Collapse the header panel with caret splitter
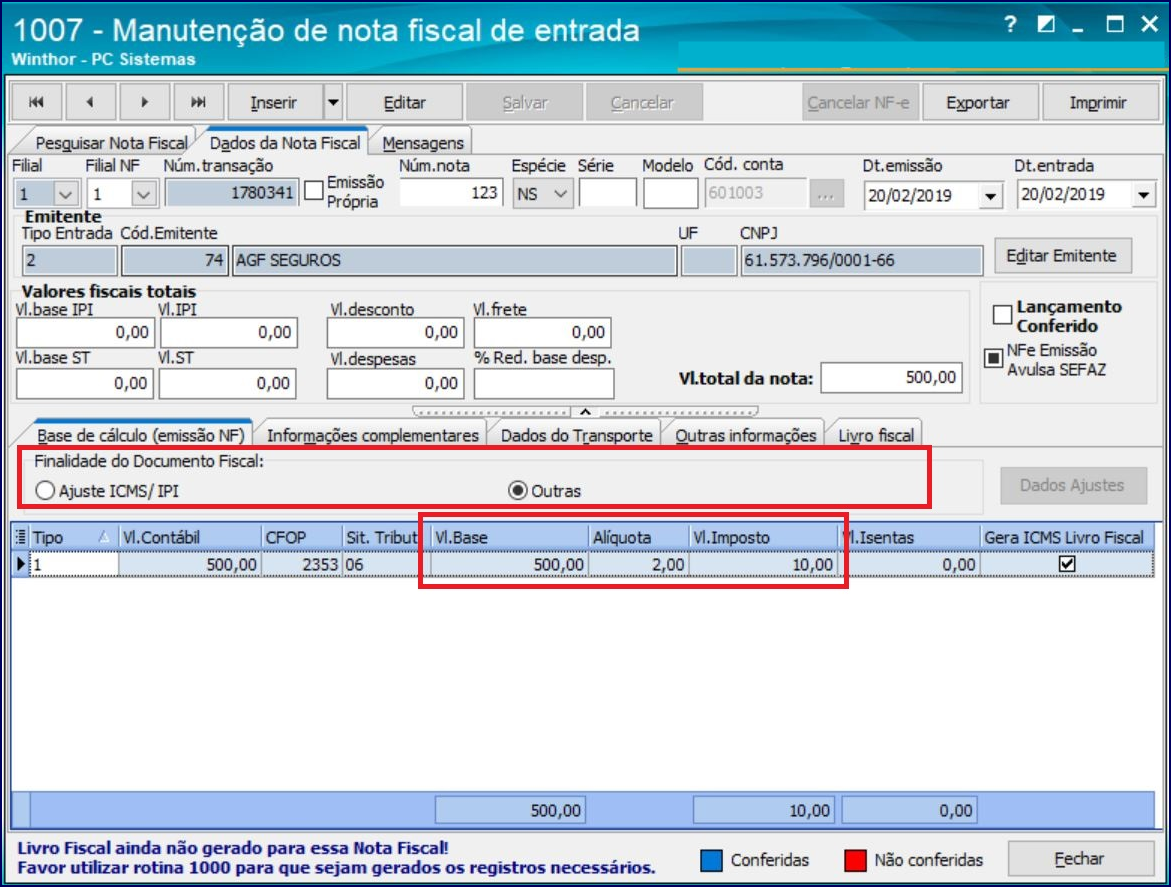This screenshot has width=1171, height=887. pyautogui.click(x=586, y=411)
